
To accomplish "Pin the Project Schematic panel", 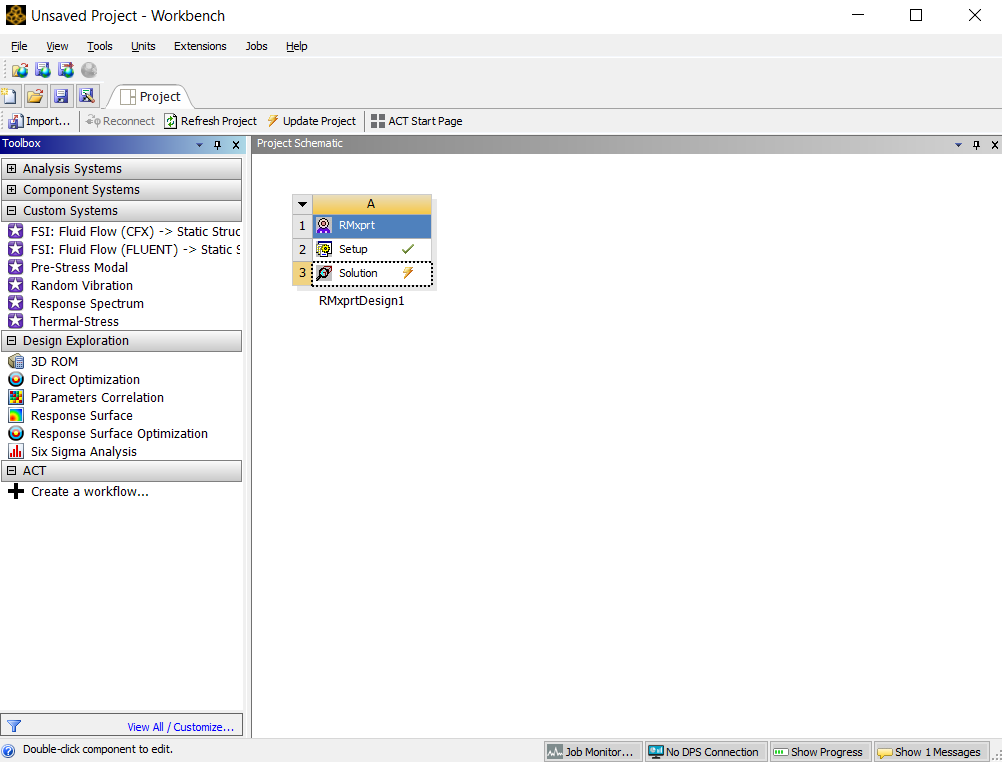I will tap(976, 145).
